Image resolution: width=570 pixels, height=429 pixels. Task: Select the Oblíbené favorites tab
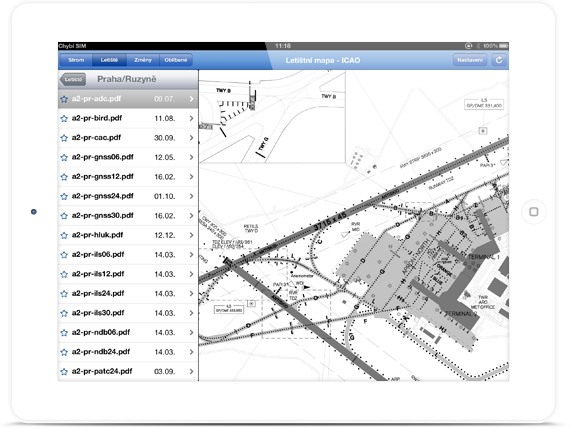tap(176, 60)
